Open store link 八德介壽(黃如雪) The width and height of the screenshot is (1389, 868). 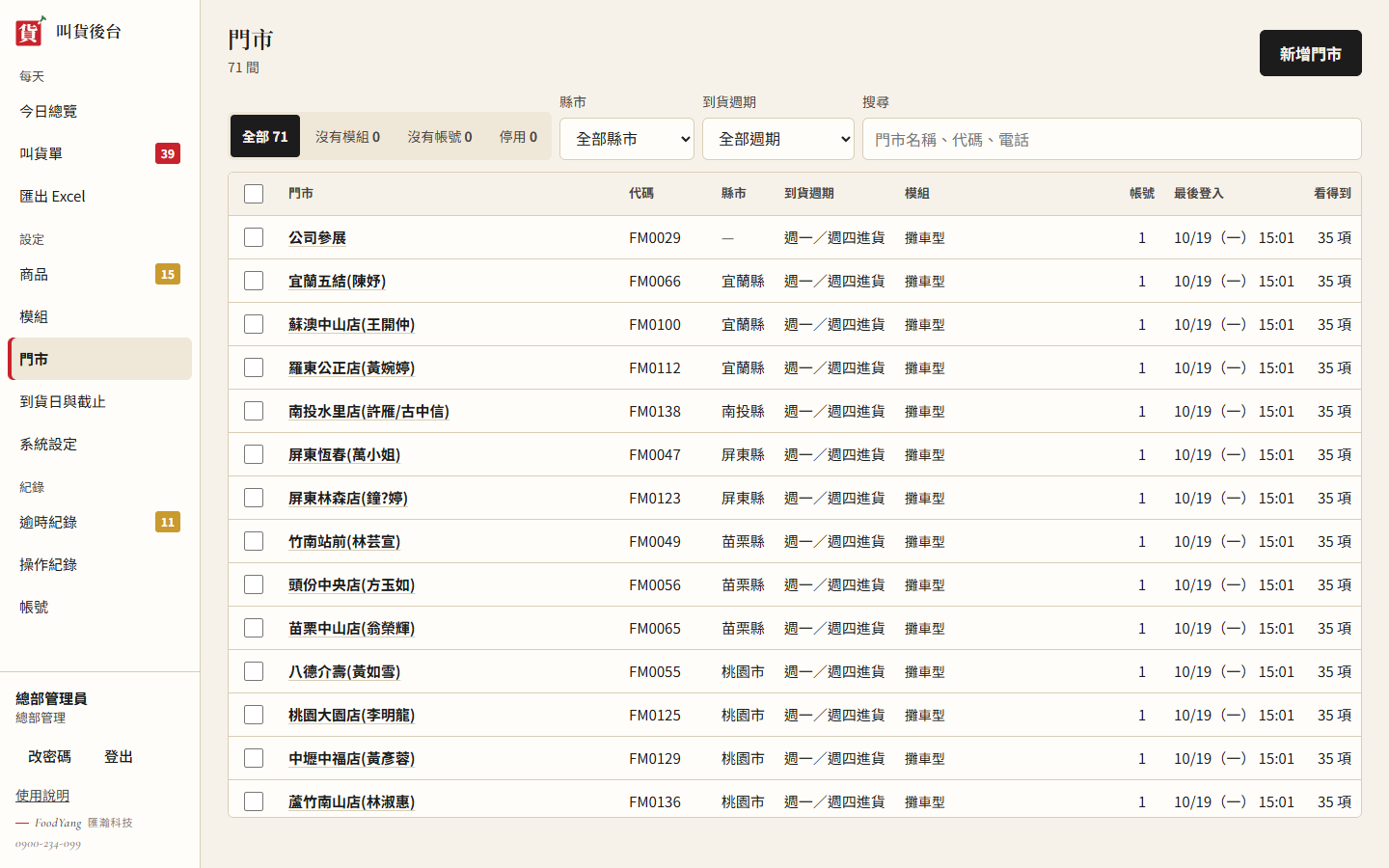click(344, 671)
